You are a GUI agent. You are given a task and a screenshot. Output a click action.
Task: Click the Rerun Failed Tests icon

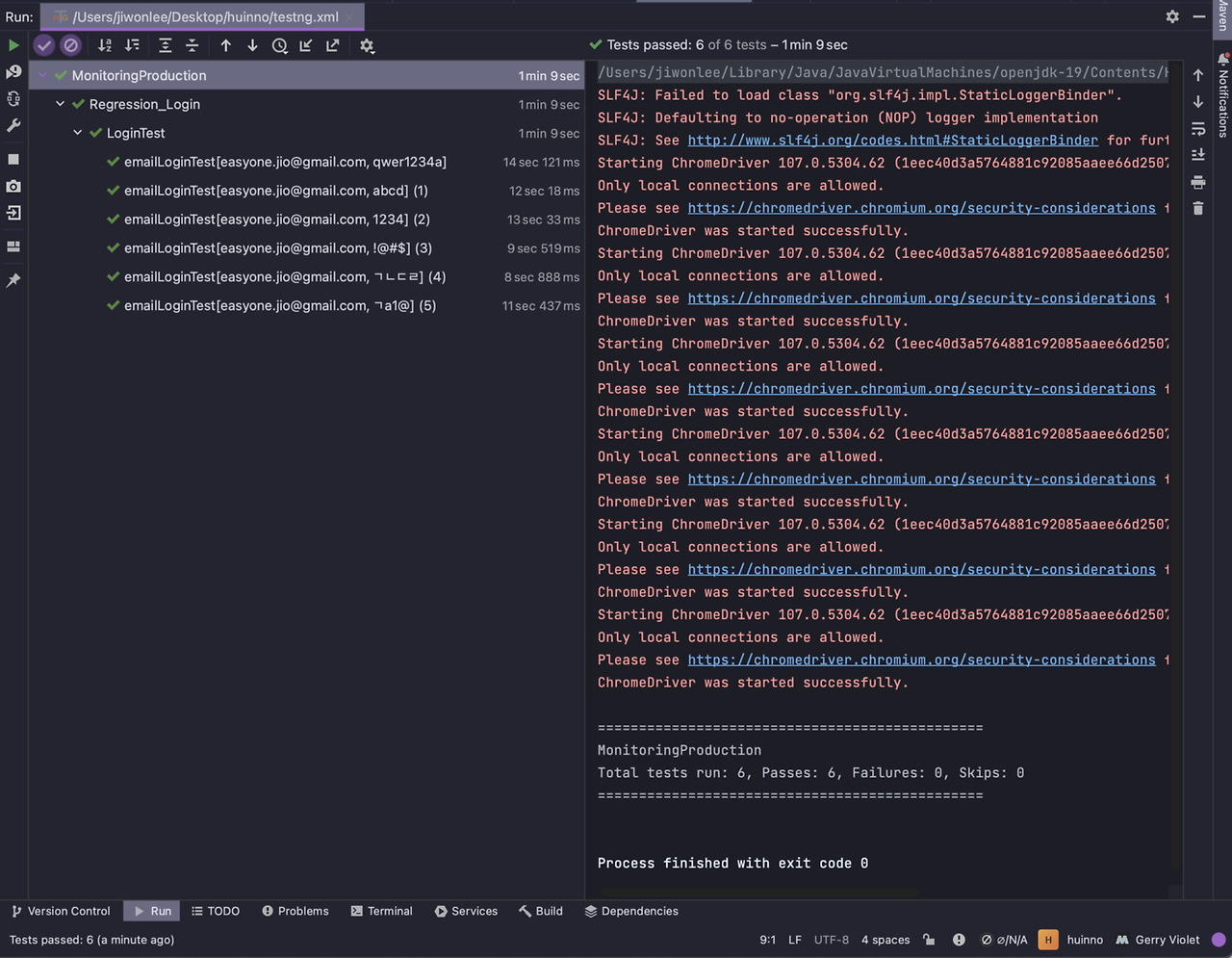[13, 72]
